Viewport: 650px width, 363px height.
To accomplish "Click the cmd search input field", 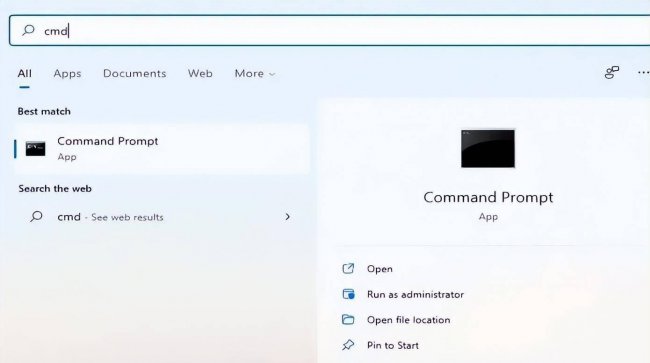I will click(x=330, y=31).
